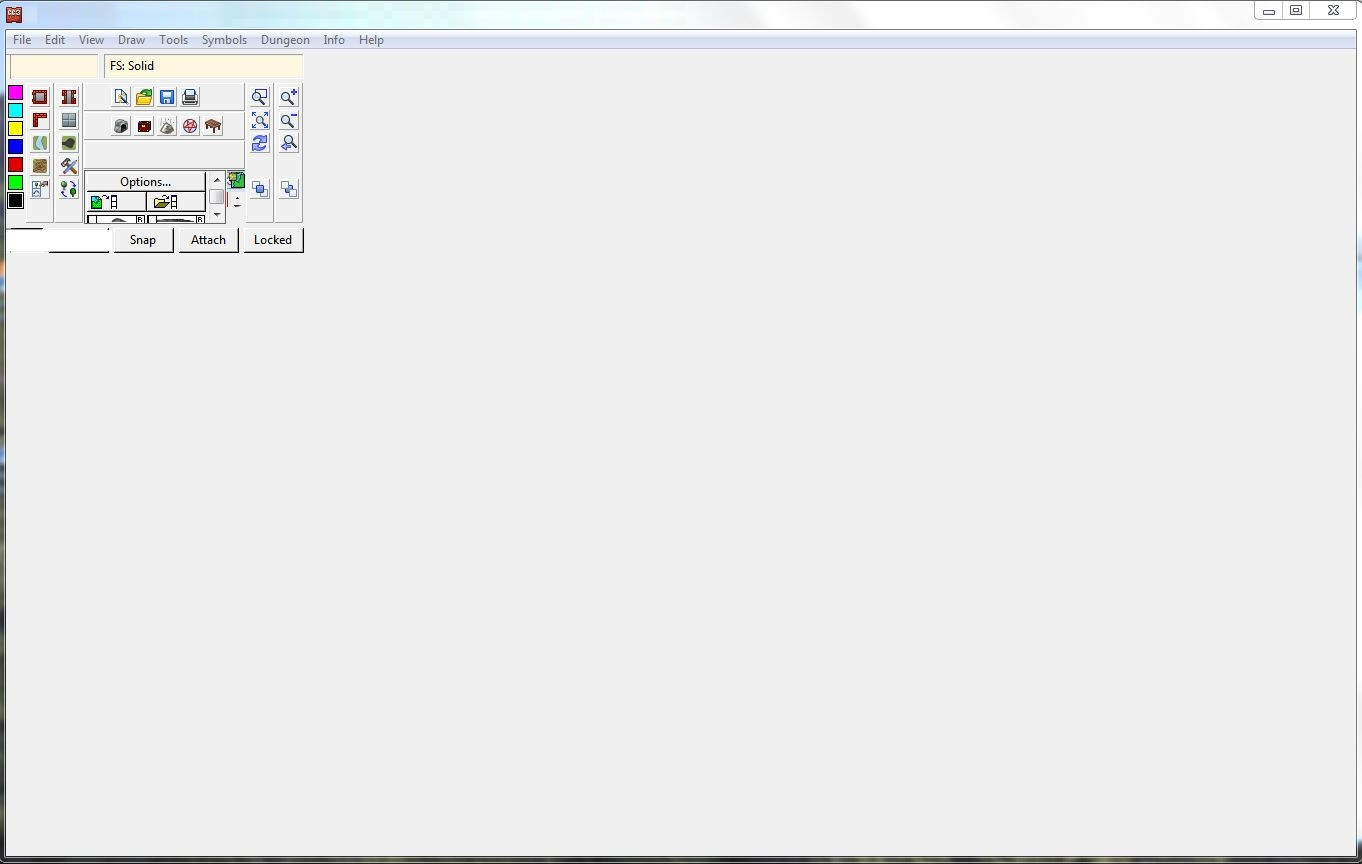Click open symbol catalog folder icon
Viewport: 1362px width, 864px height.
(176, 202)
